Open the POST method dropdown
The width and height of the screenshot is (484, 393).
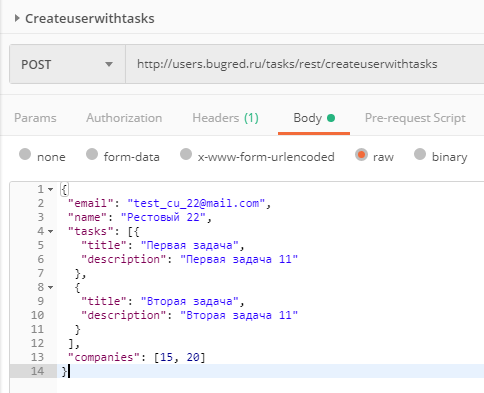click(67, 64)
